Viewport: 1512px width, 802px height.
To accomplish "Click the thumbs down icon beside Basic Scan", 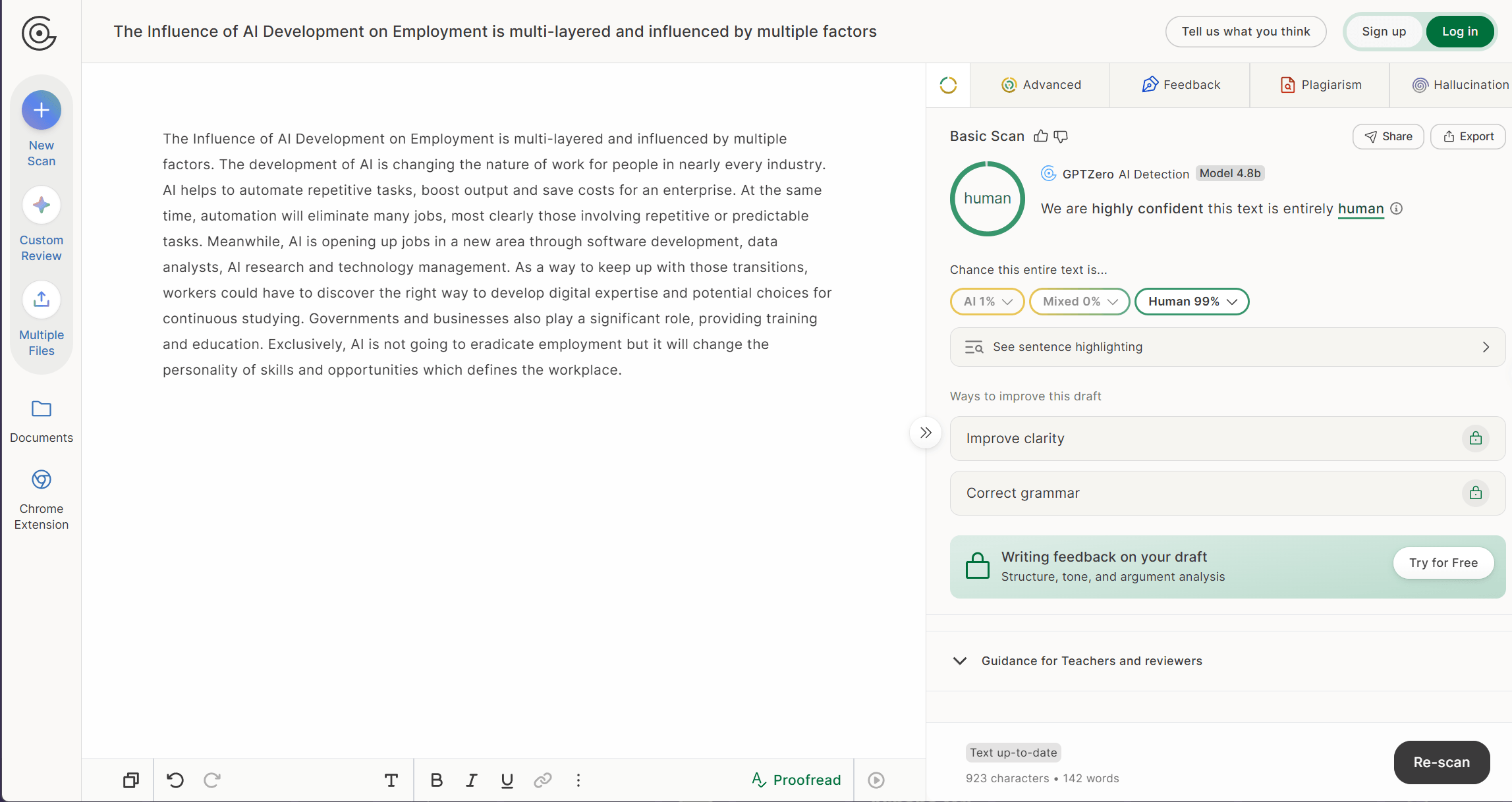I will coord(1061,136).
